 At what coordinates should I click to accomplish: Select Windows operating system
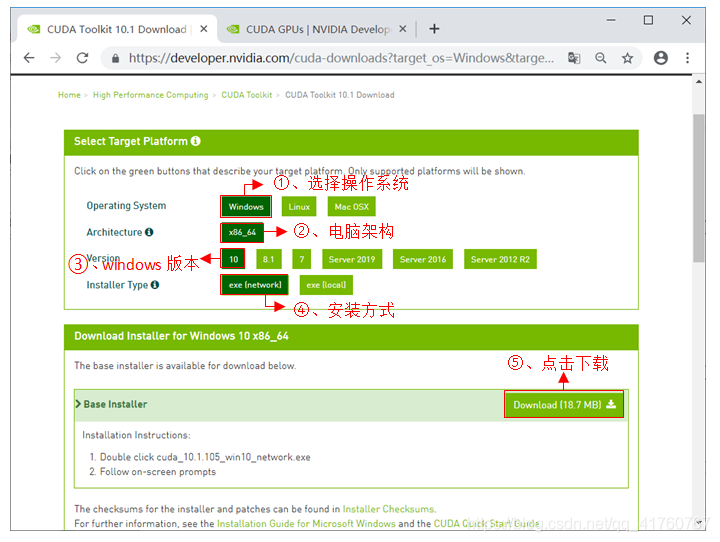coord(246,207)
